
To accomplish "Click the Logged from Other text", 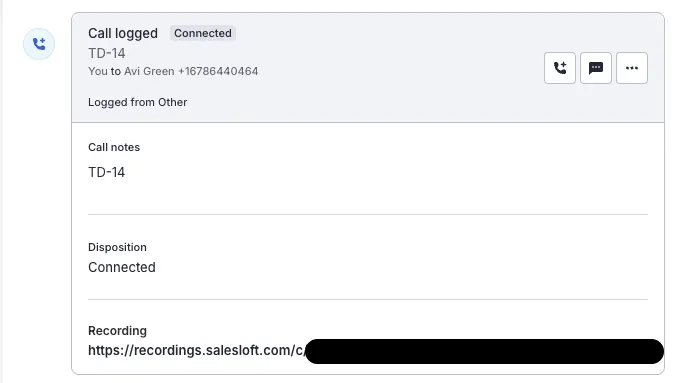I will click(137, 102).
